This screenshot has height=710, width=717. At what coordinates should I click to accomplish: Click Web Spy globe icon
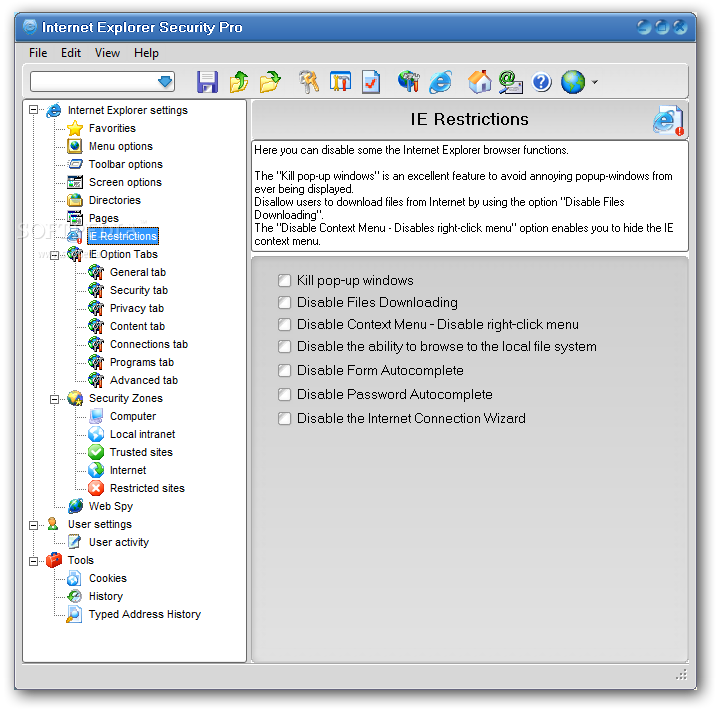(75, 506)
